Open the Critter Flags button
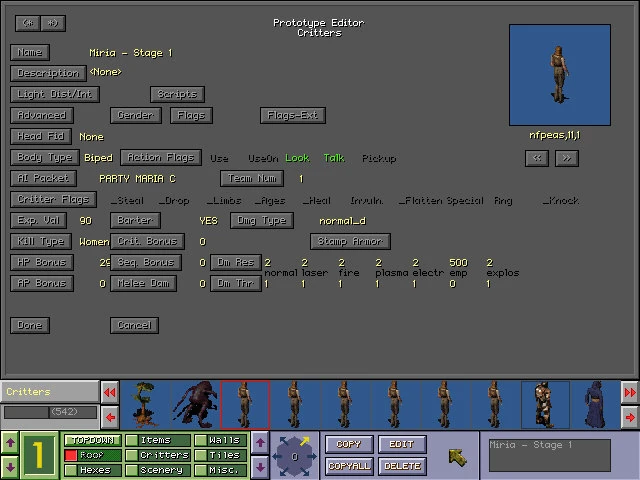640x480 pixels. [x=53, y=199]
